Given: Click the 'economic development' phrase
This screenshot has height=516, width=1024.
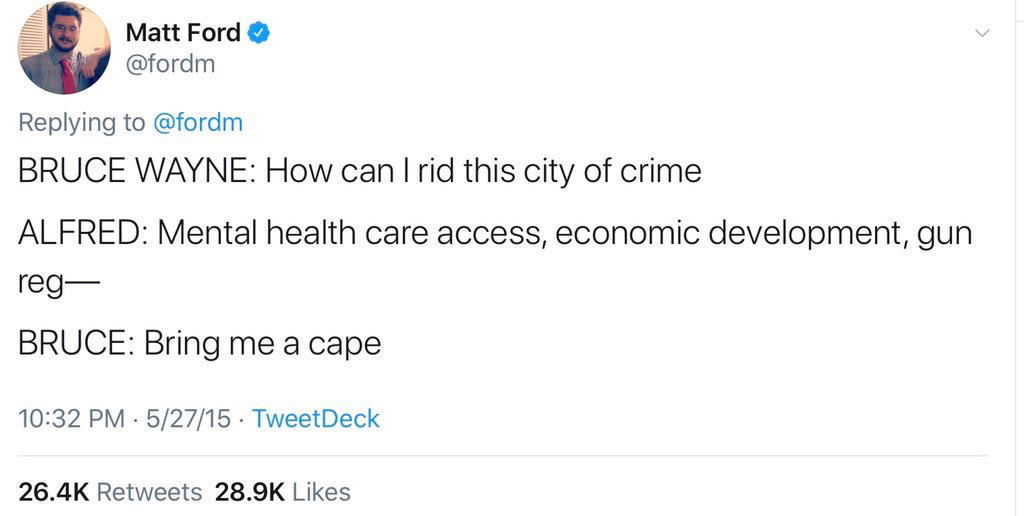Looking at the screenshot, I should coord(724,235).
